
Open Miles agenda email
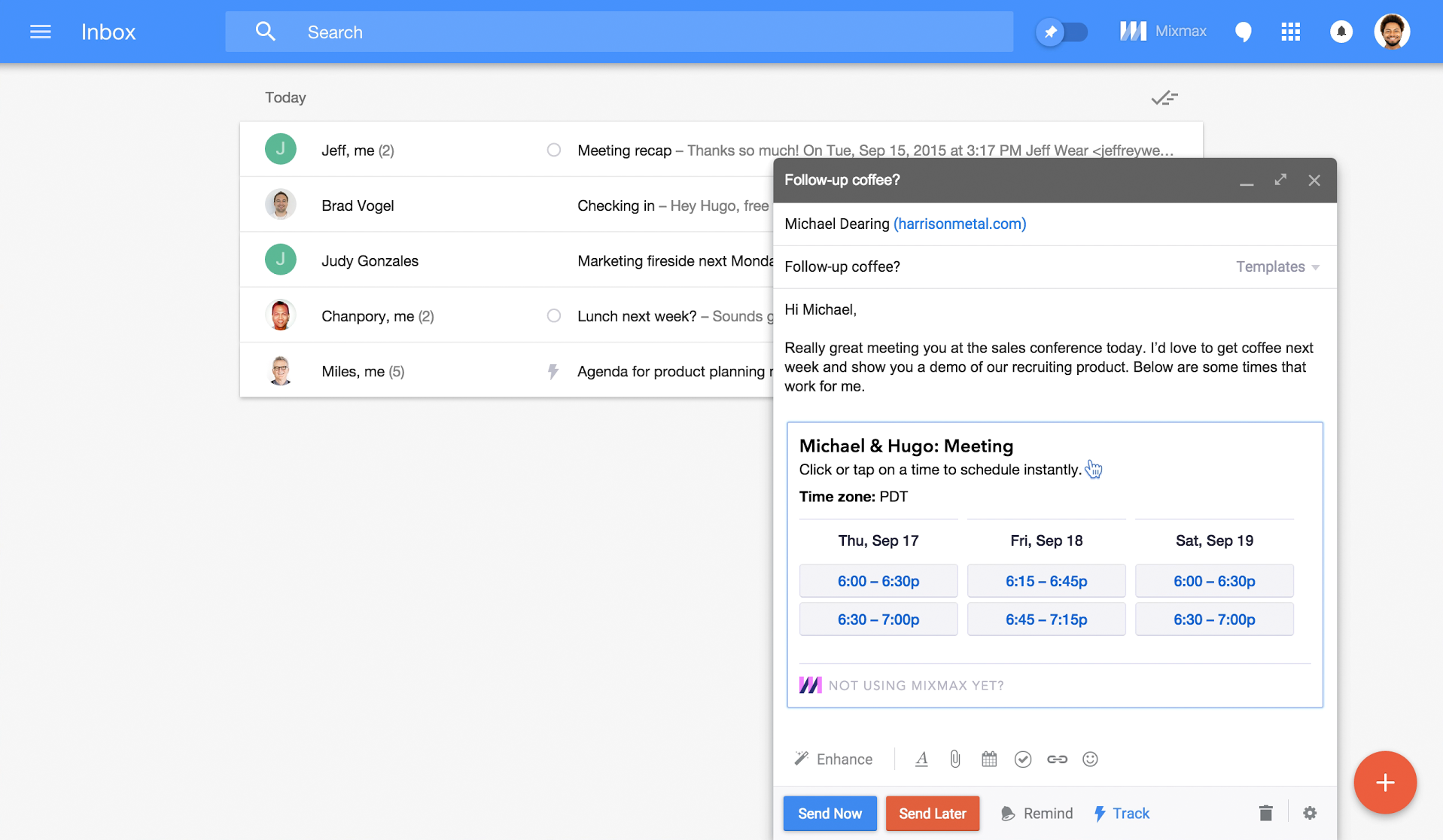[507, 371]
